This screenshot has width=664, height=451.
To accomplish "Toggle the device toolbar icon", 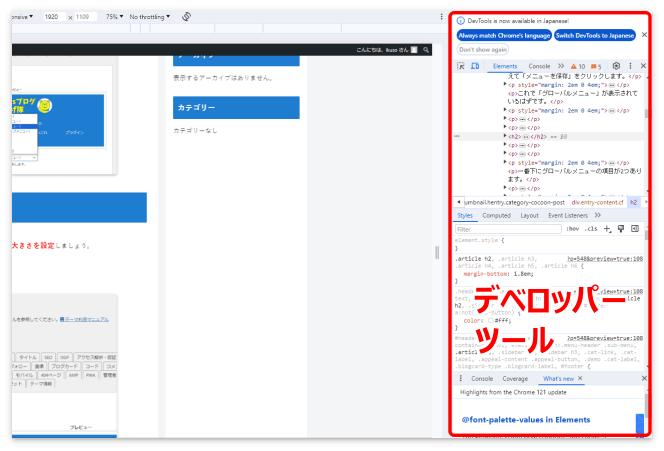I will [x=475, y=66].
